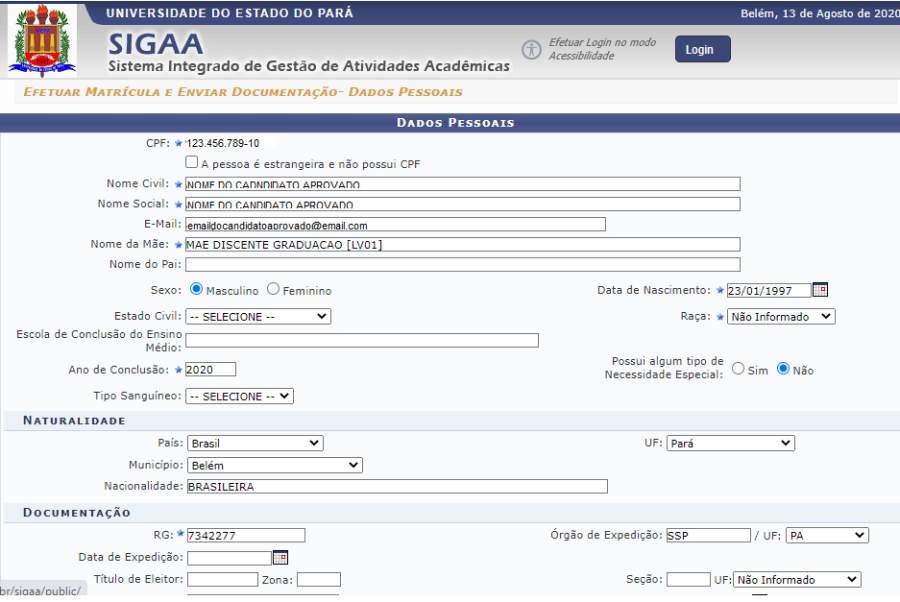Image resolution: width=900 pixels, height=602 pixels.
Task: Open the naturalidade UF dropdown showing Pará
Action: pos(730,443)
